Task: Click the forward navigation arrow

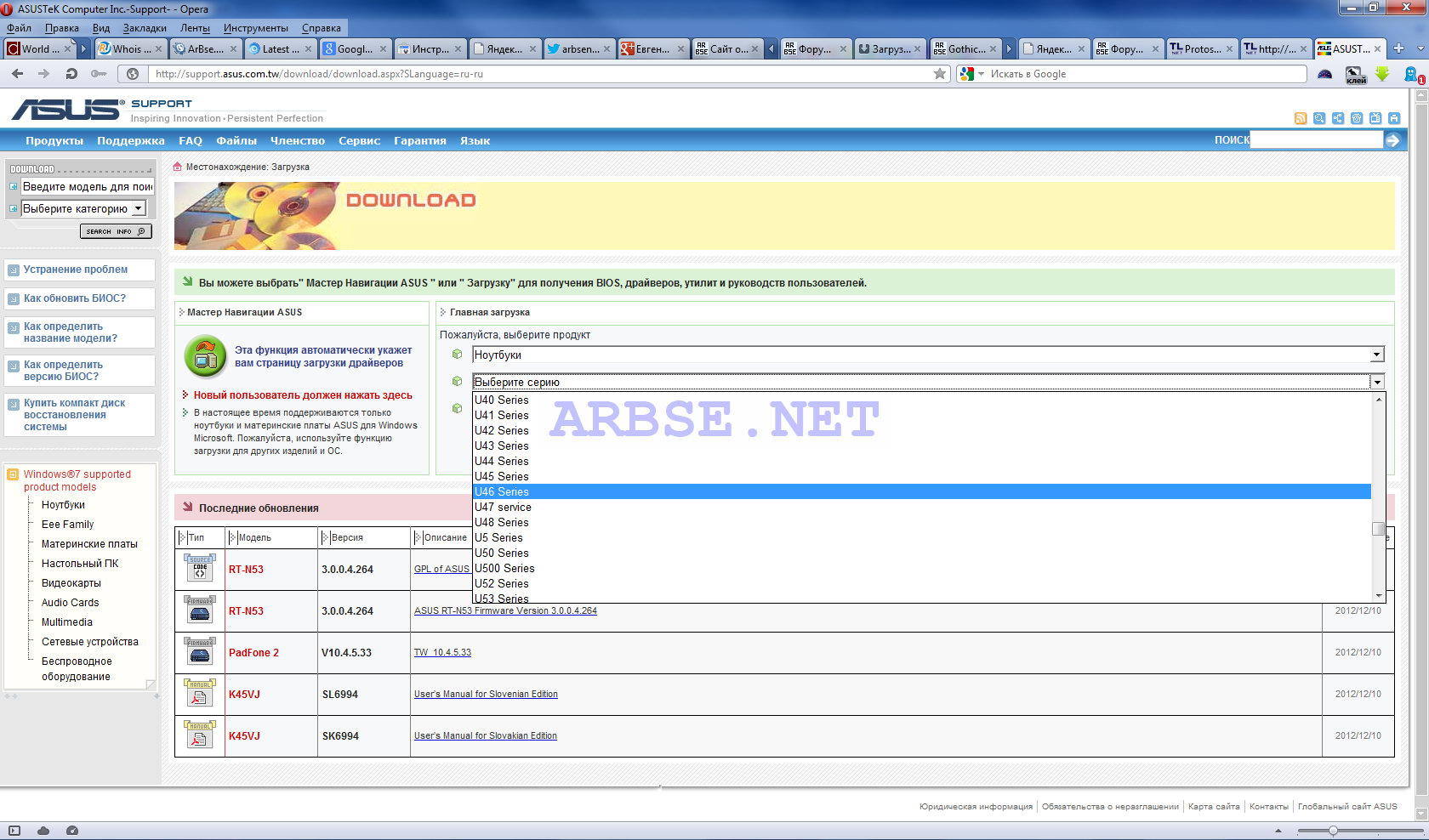Action: (x=44, y=74)
